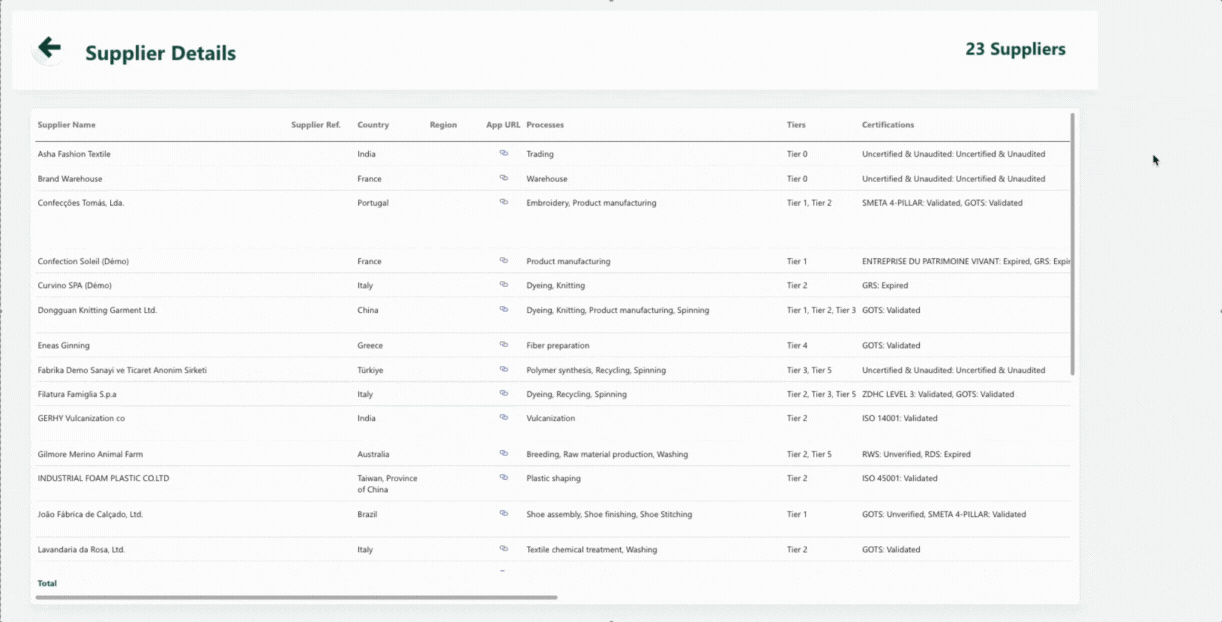Image resolution: width=1222 pixels, height=622 pixels.
Task: Open GERHY Vulcanization co App URL icon
Action: (504, 418)
